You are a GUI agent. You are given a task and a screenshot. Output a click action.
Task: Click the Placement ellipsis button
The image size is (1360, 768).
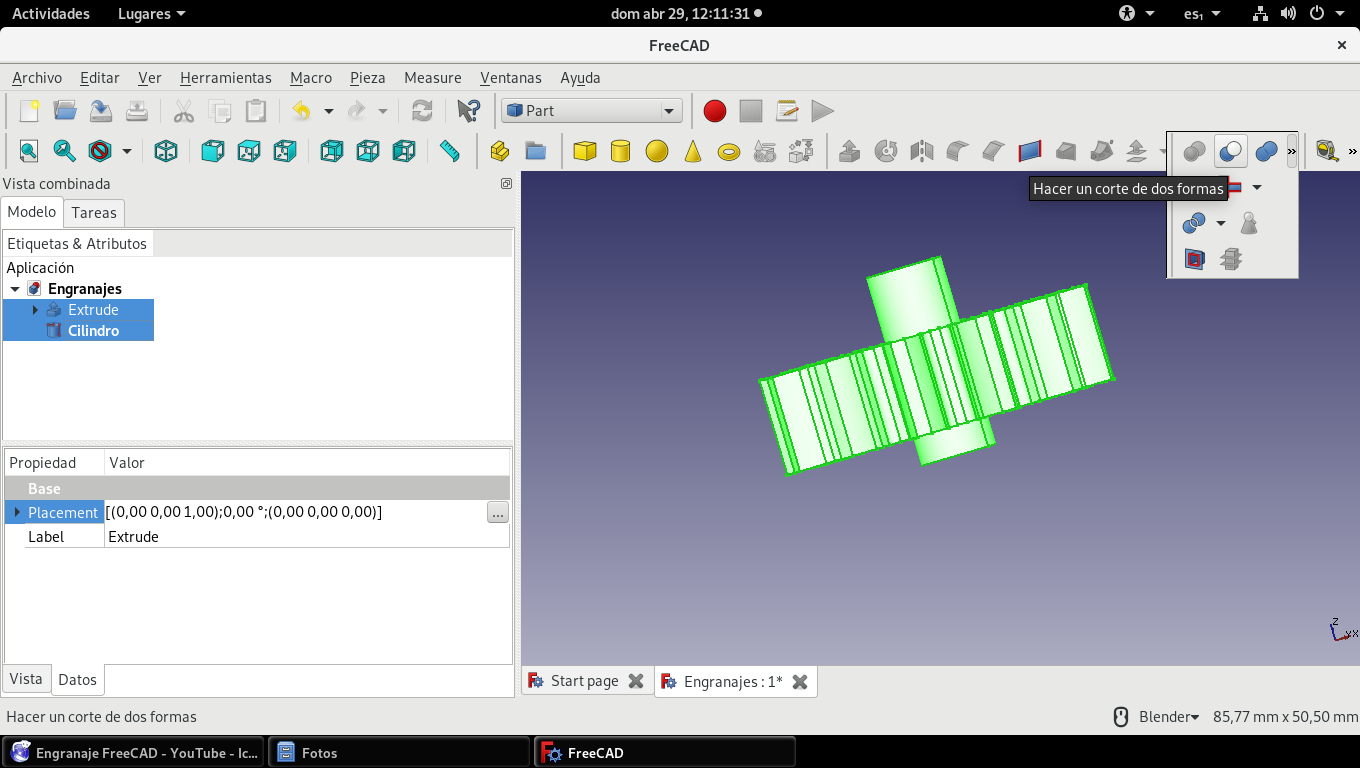click(498, 512)
